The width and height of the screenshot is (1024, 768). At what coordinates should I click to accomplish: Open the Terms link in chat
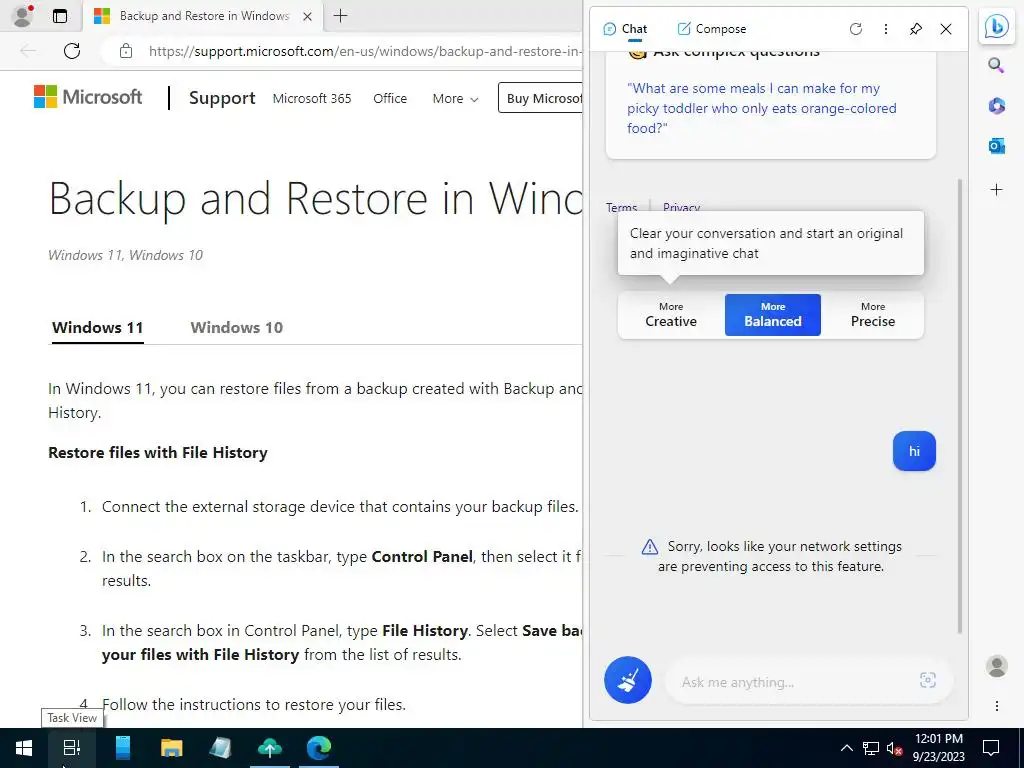[x=621, y=207]
